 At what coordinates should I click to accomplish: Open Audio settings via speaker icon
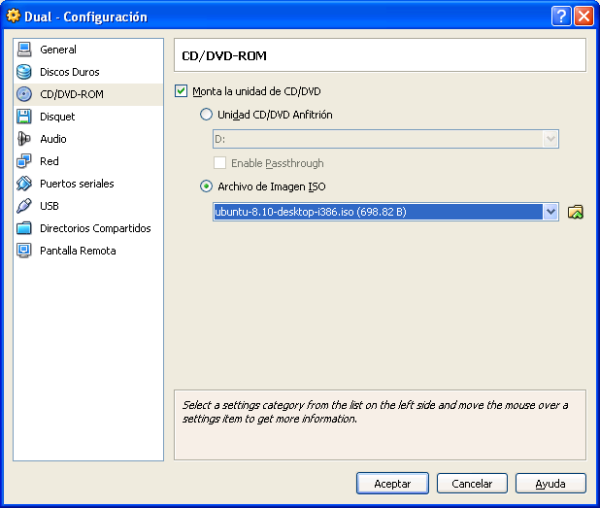[x=24, y=139]
